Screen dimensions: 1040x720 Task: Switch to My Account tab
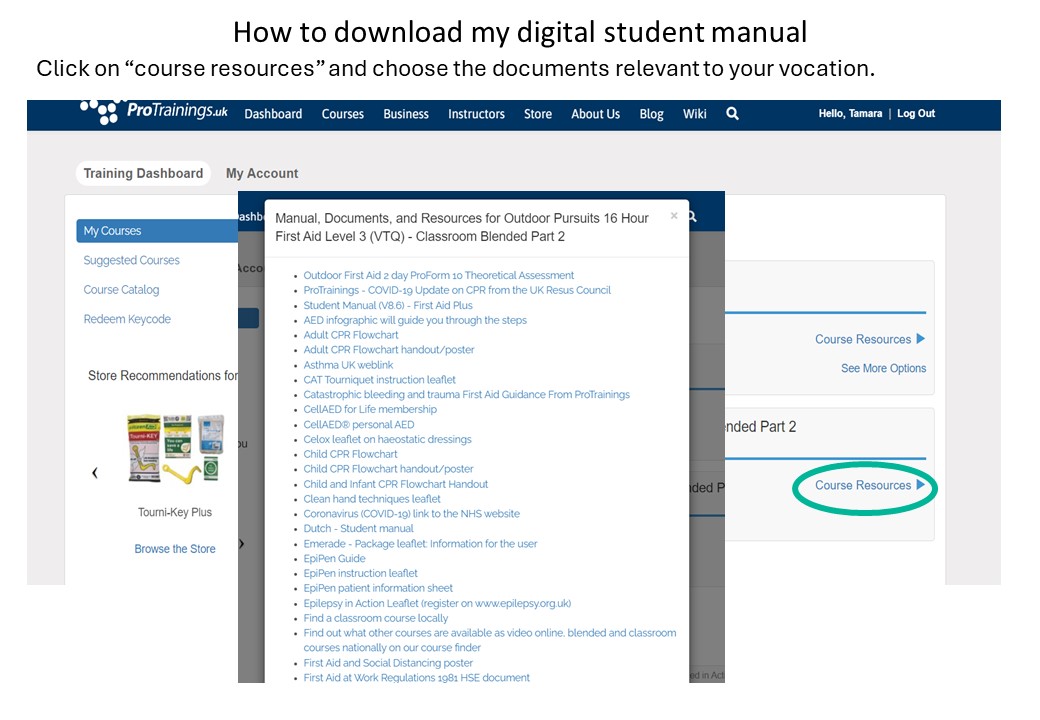tap(262, 173)
